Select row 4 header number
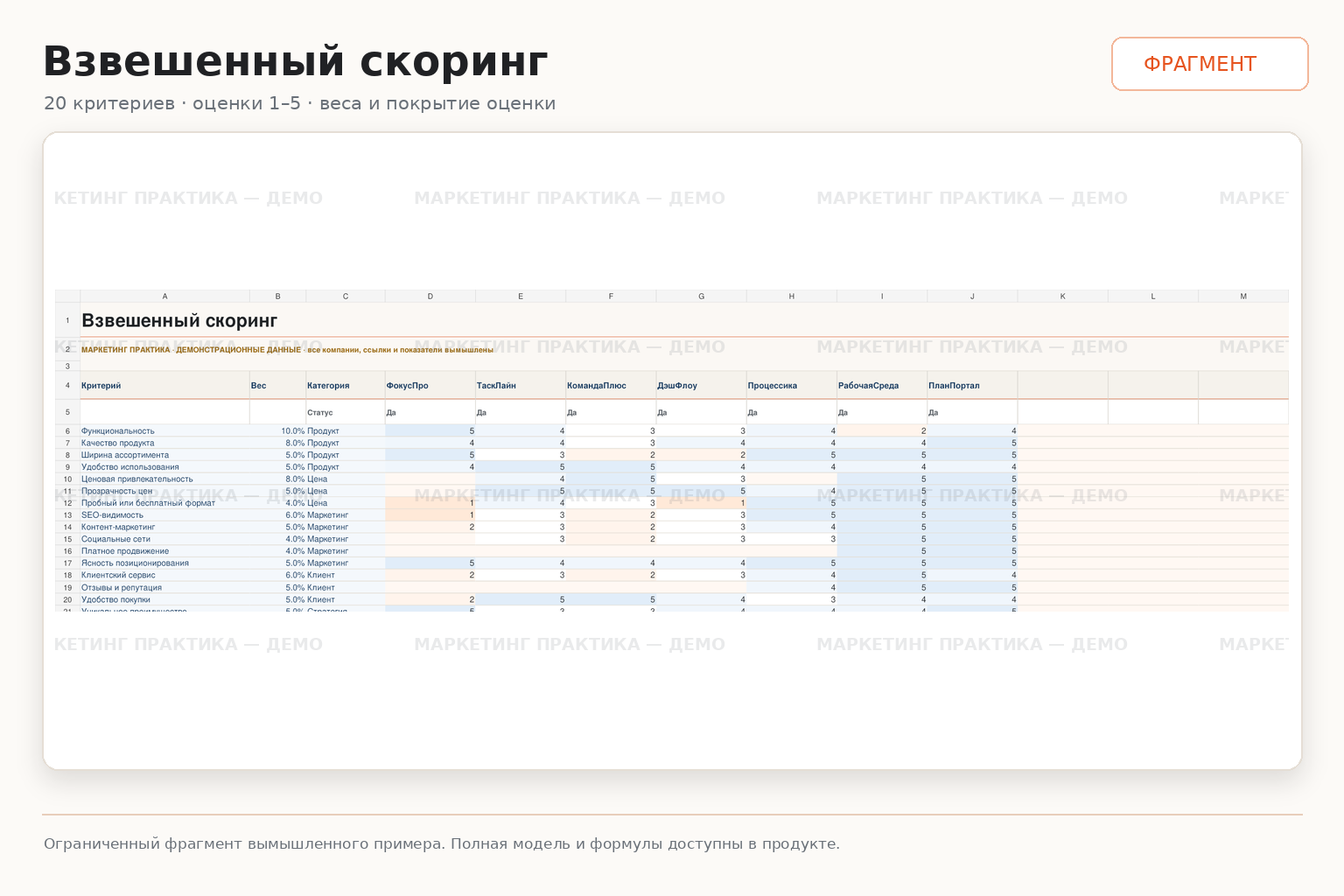 pos(67,385)
